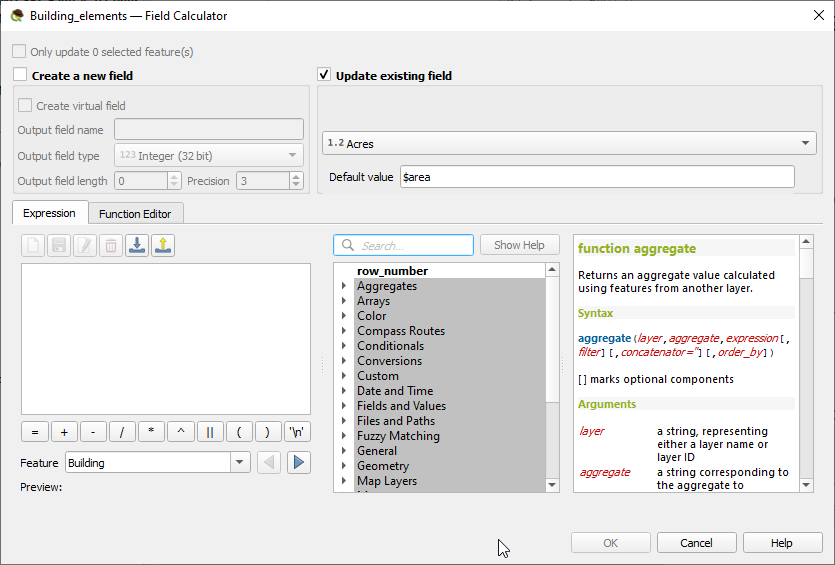Viewport: 835px width, 565px height.
Task: Expand the Geometry function group
Action: pos(344,465)
